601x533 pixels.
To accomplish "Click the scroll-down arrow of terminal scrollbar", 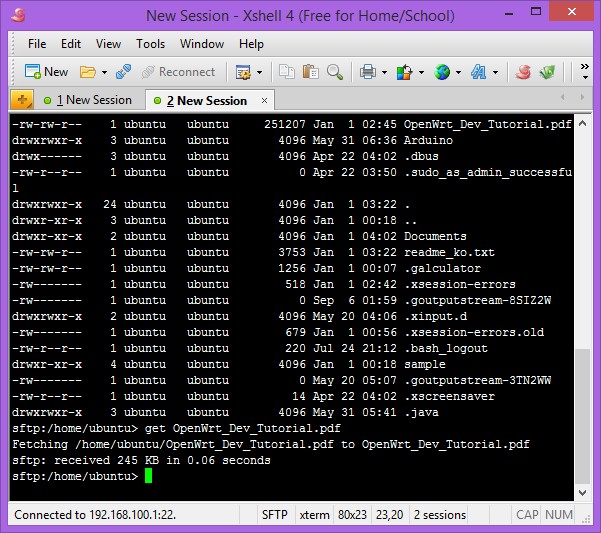I will pyautogui.click(x=582, y=493).
